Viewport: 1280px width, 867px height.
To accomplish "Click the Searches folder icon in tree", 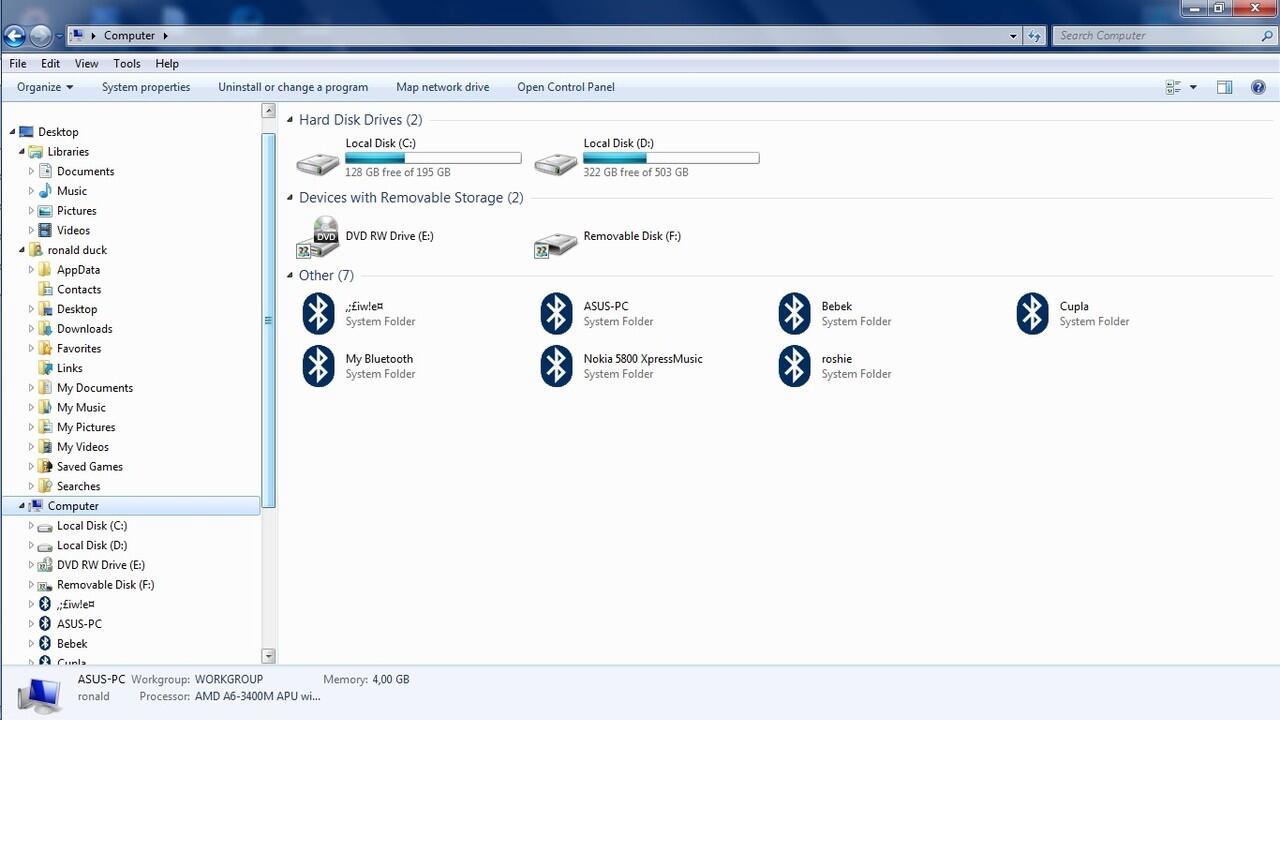I will coord(45,486).
